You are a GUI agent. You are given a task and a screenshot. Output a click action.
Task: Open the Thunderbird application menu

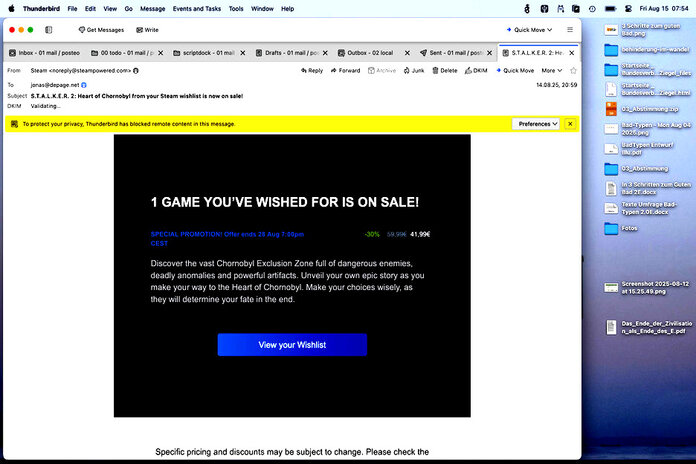tap(41, 8)
